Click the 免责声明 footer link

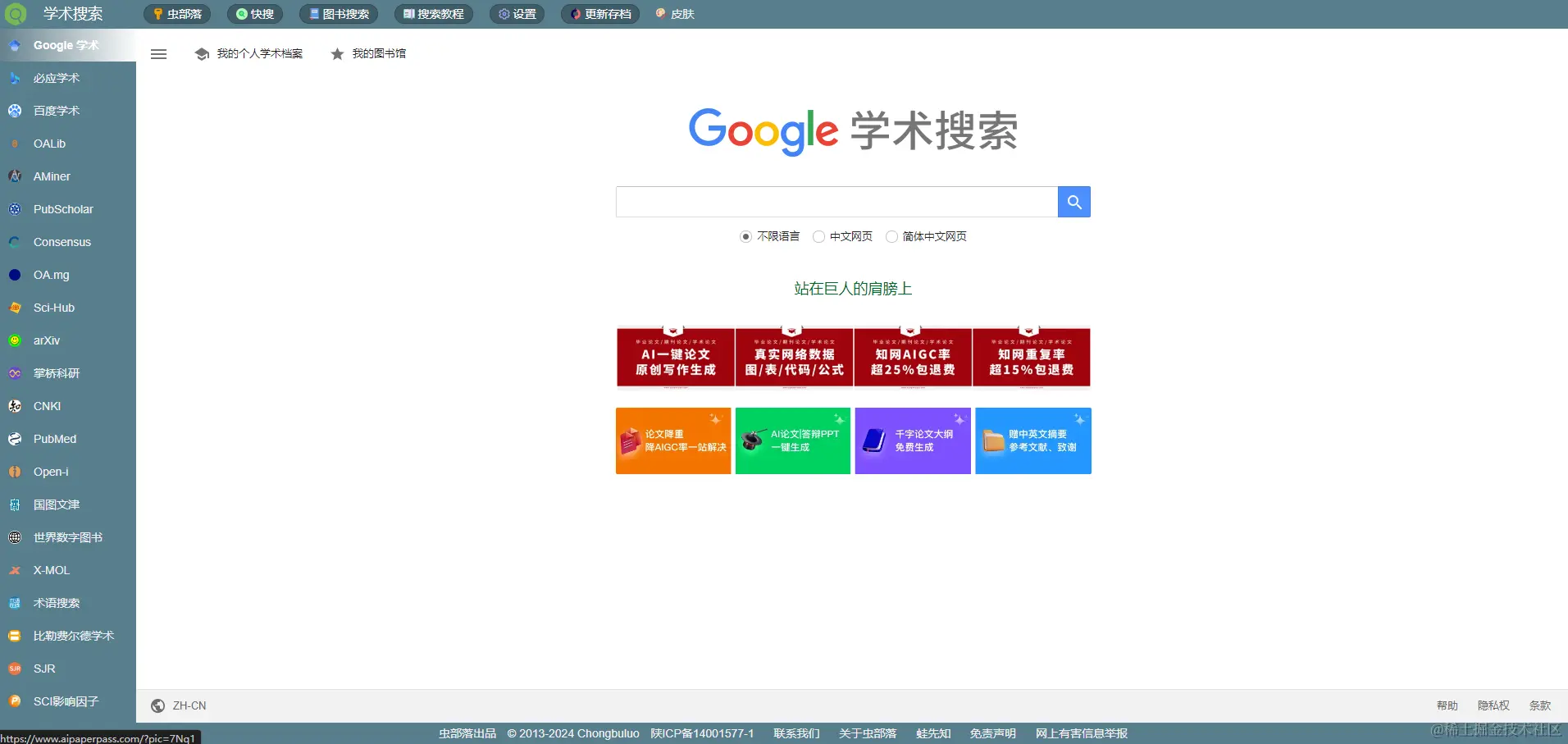pyautogui.click(x=992, y=733)
